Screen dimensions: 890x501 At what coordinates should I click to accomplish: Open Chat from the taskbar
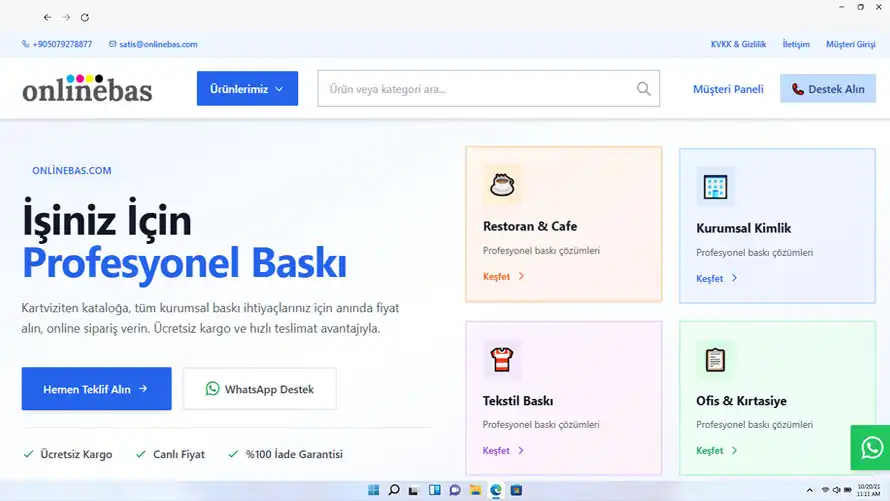[455, 490]
